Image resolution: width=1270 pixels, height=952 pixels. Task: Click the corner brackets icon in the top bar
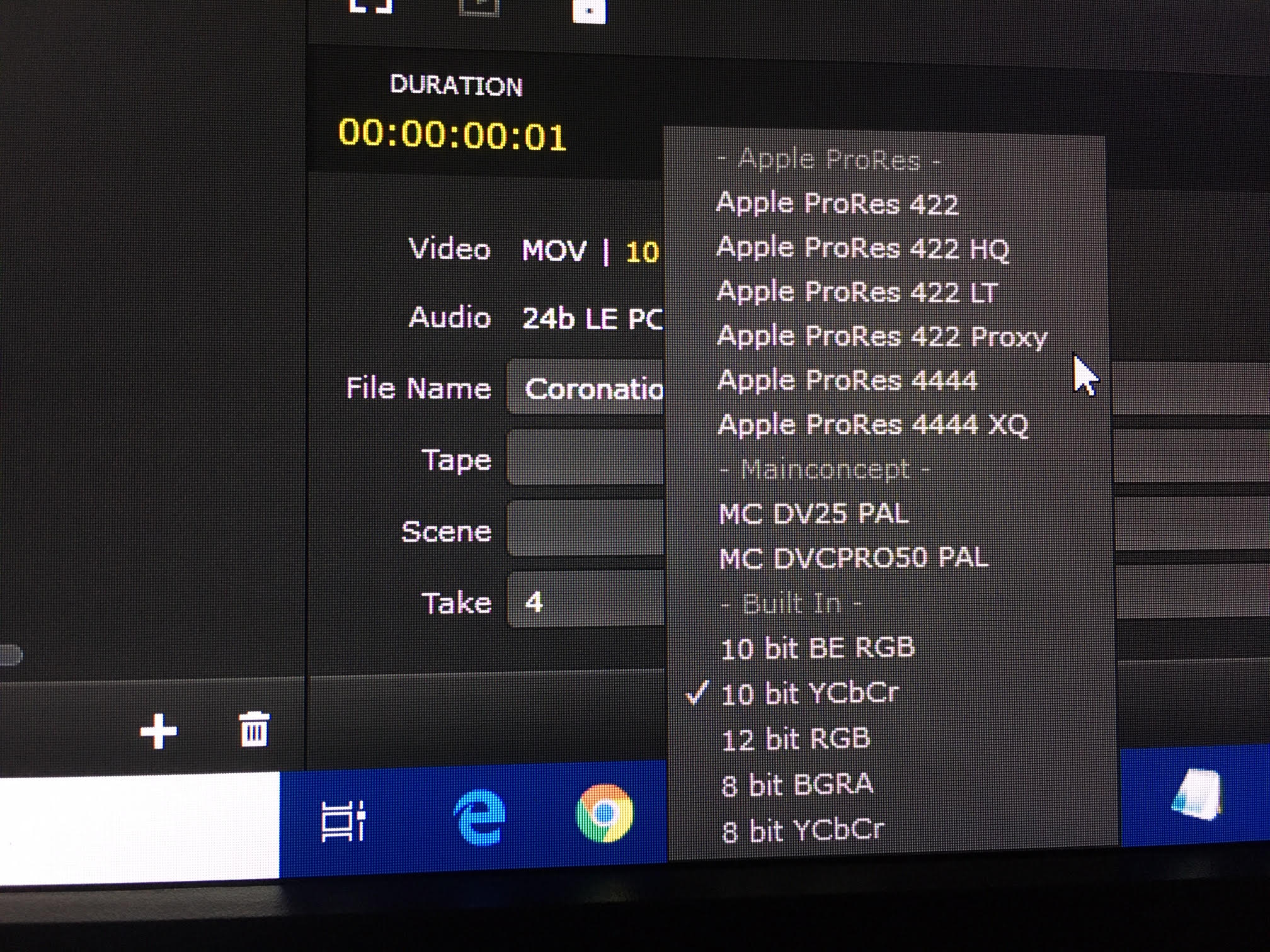pyautogui.click(x=371, y=6)
